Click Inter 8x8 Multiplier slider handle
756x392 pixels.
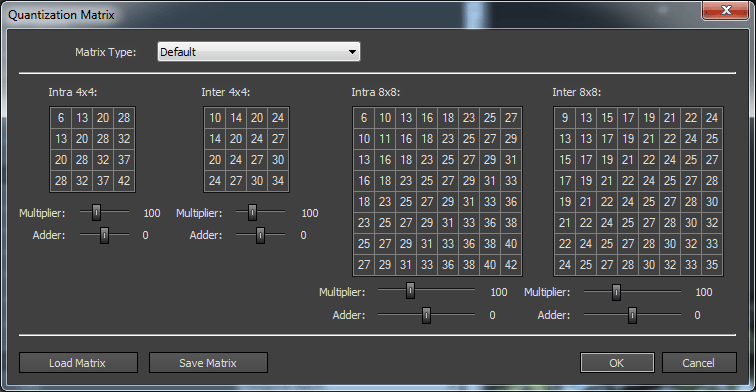pyautogui.click(x=616, y=292)
